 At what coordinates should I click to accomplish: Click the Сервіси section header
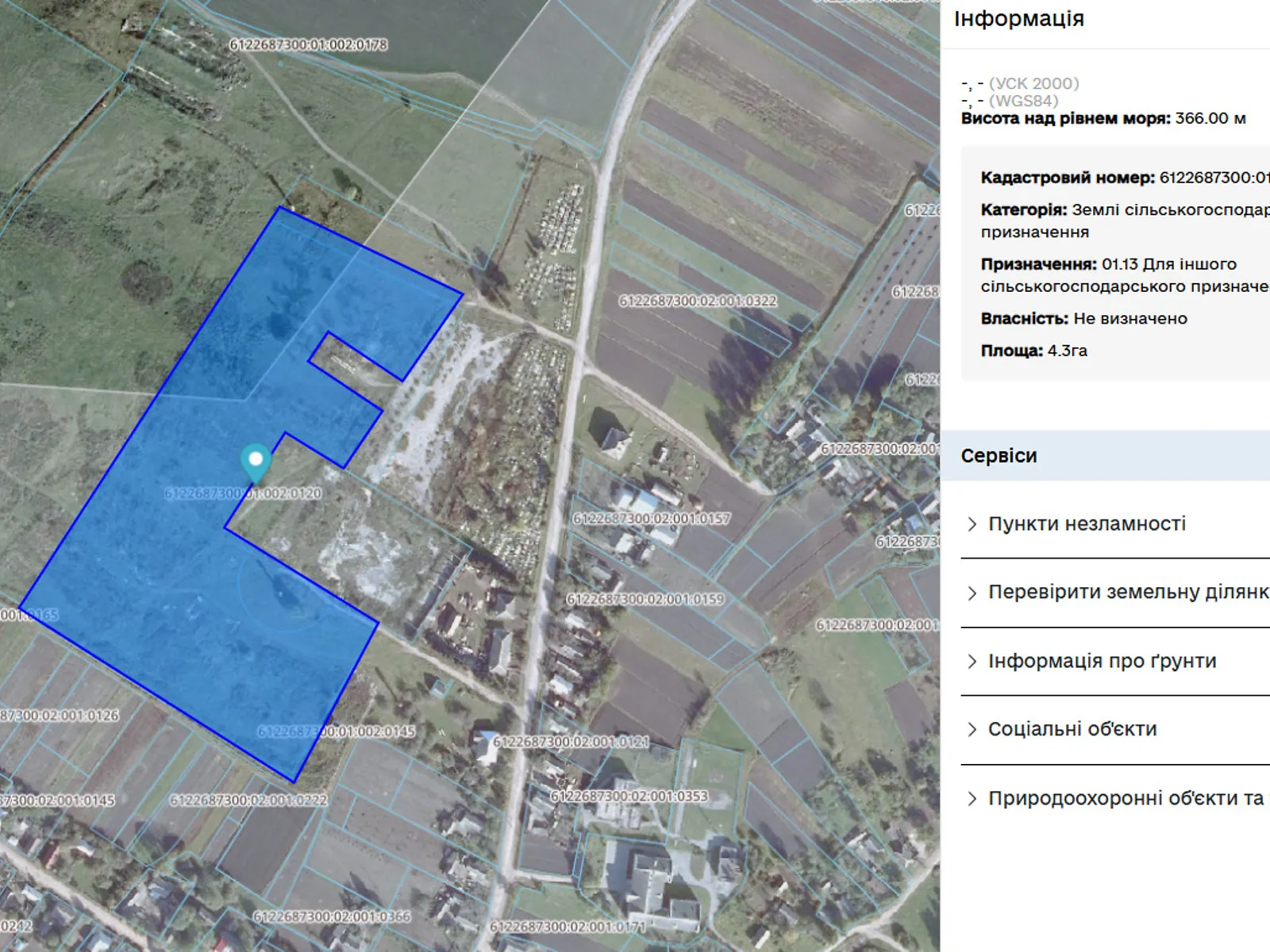pyautogui.click(x=999, y=456)
